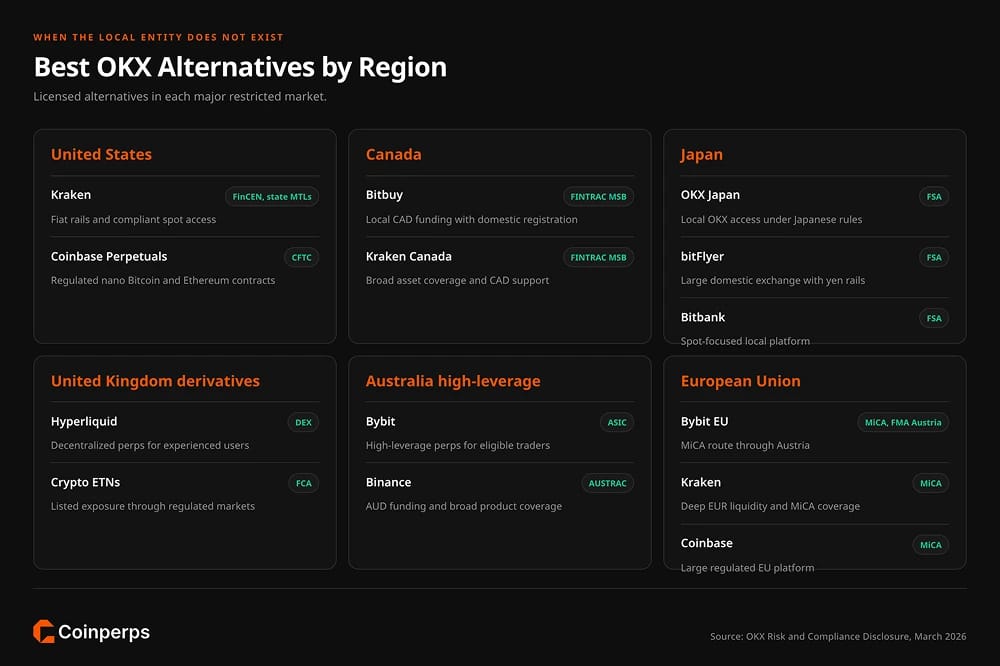Click the FSA badge beside bitFlyer
Viewport: 1000px width, 666px height.
point(934,257)
